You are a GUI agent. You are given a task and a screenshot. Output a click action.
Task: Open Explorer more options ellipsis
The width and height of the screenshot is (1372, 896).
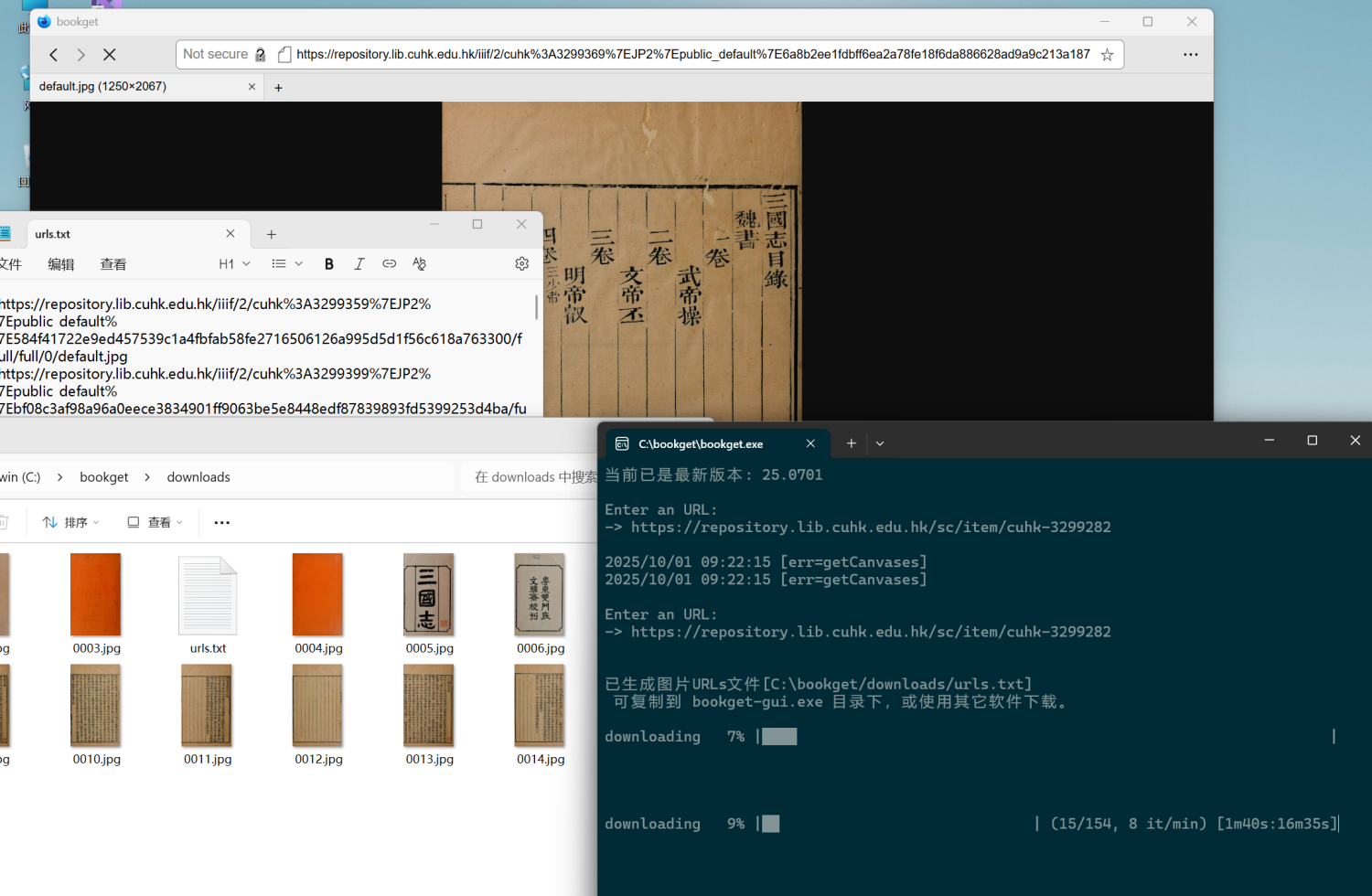[x=221, y=522]
